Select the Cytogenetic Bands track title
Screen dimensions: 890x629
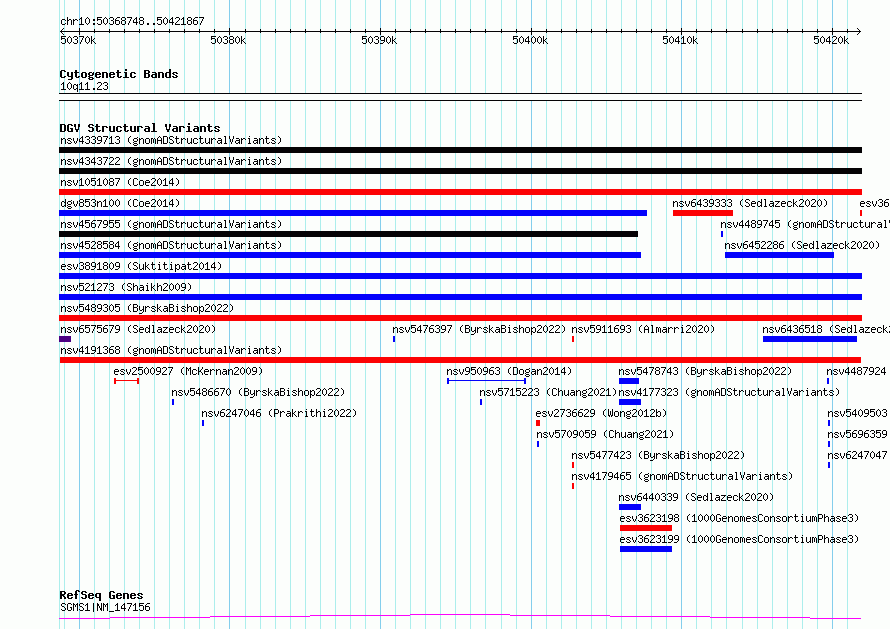119,74
